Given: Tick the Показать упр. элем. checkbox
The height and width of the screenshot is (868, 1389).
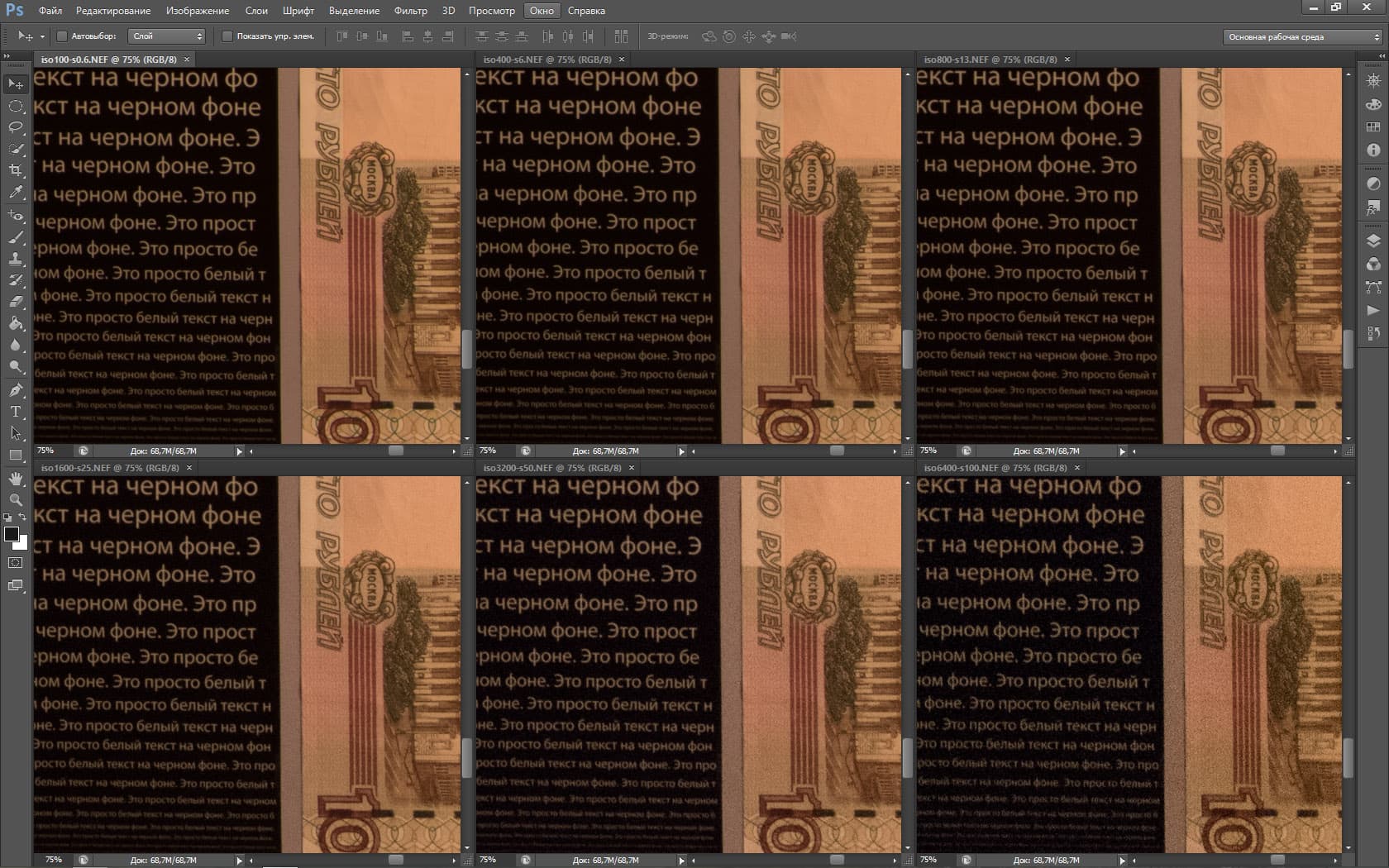Looking at the screenshot, I should click(227, 36).
